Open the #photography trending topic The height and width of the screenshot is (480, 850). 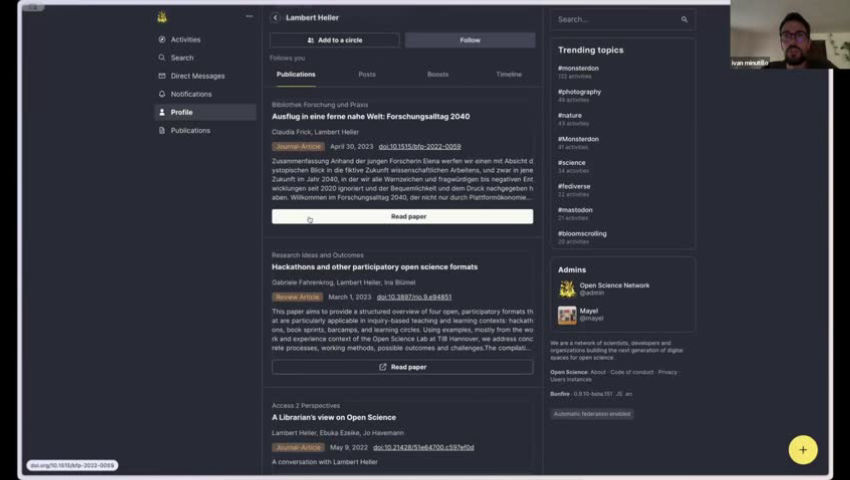[x=580, y=92]
